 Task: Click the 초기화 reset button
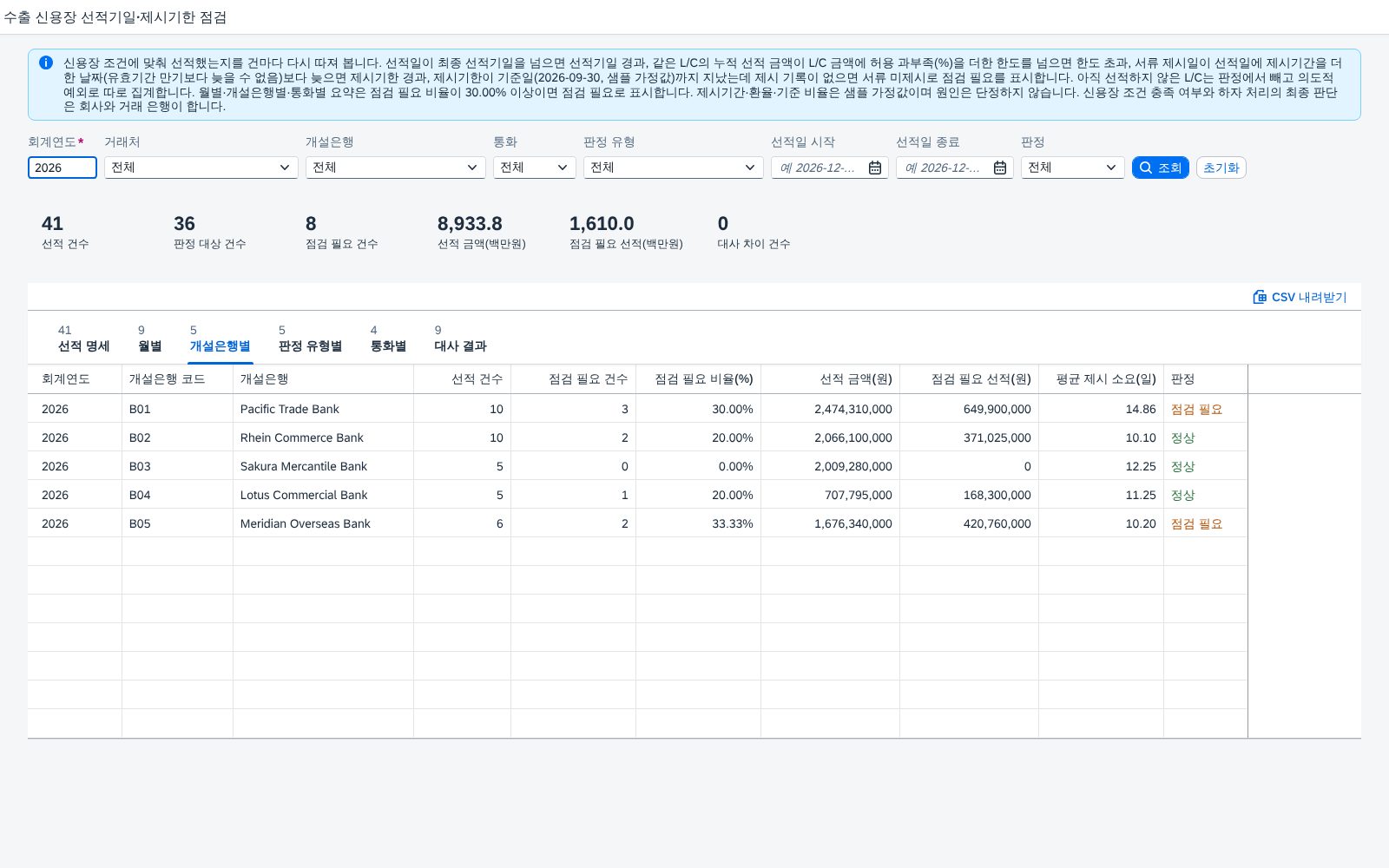(1221, 168)
